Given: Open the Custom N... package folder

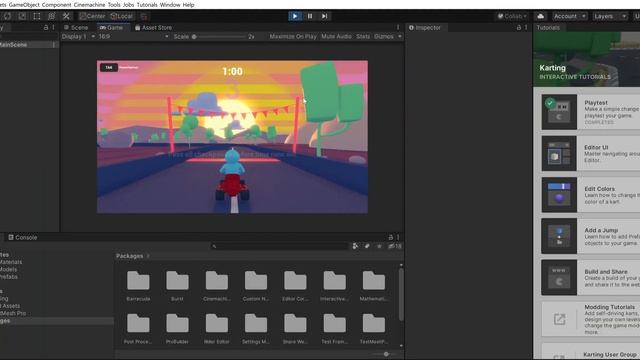Looking at the screenshot, I should pyautogui.click(x=256, y=286).
